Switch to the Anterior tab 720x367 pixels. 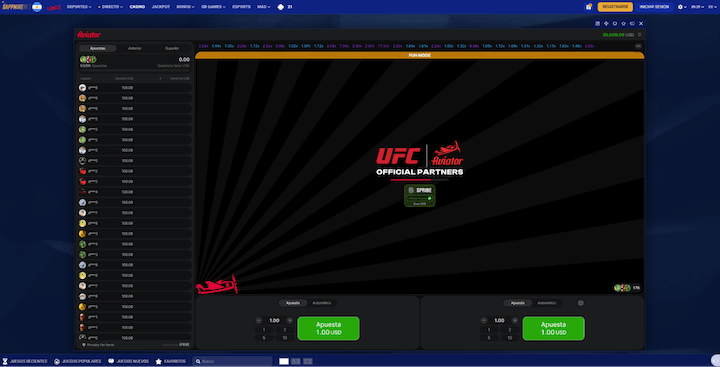pos(135,48)
